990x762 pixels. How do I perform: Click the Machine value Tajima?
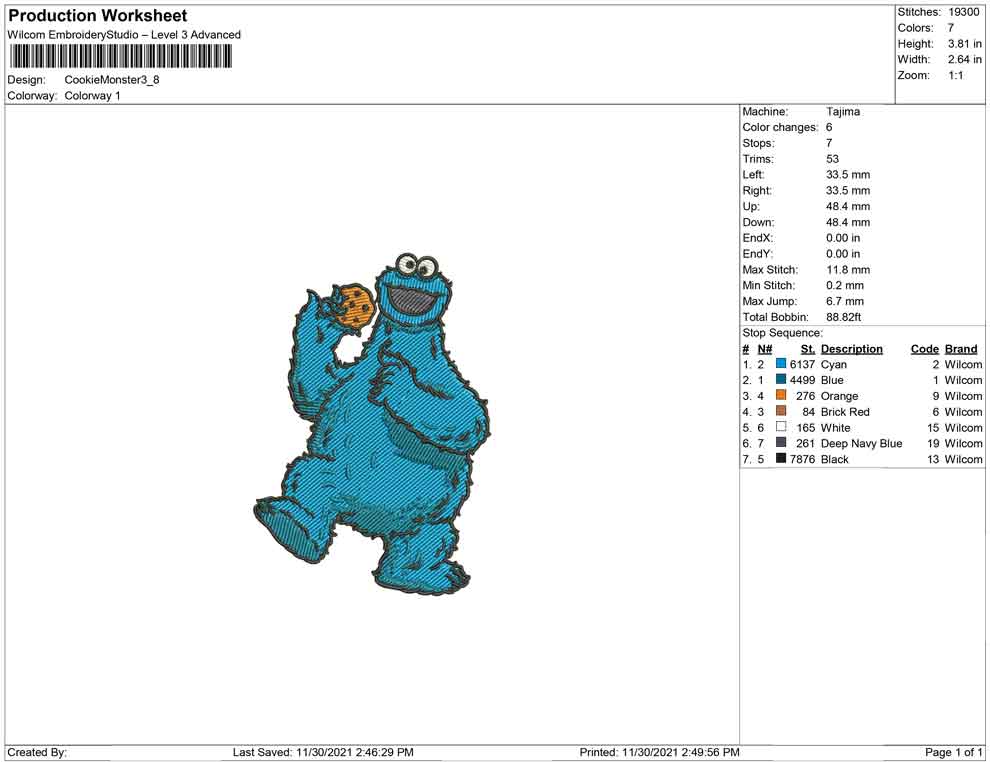(x=843, y=111)
